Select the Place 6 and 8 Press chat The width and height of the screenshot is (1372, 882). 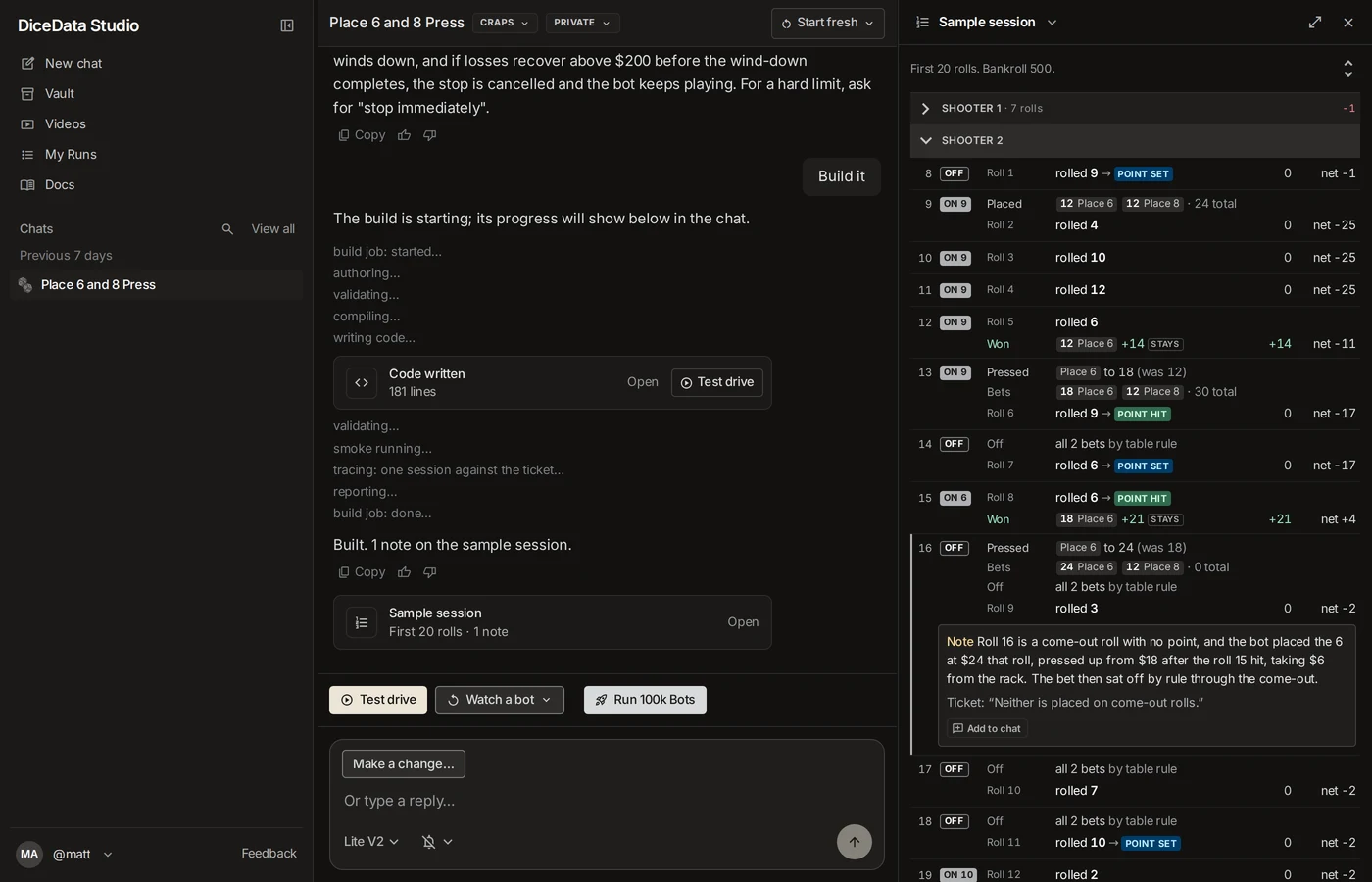157,284
